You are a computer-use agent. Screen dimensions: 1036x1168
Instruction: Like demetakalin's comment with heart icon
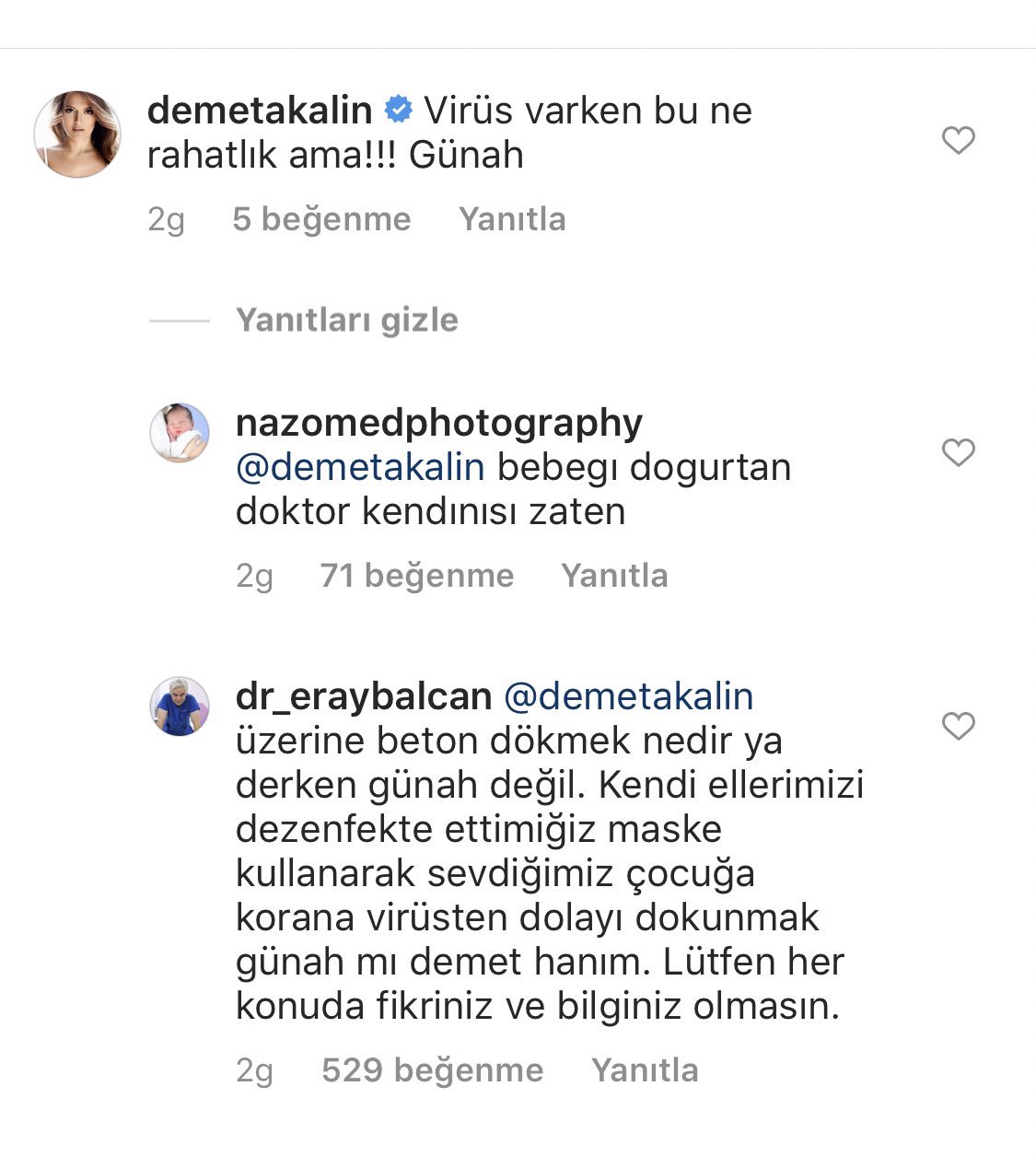pos(958,140)
